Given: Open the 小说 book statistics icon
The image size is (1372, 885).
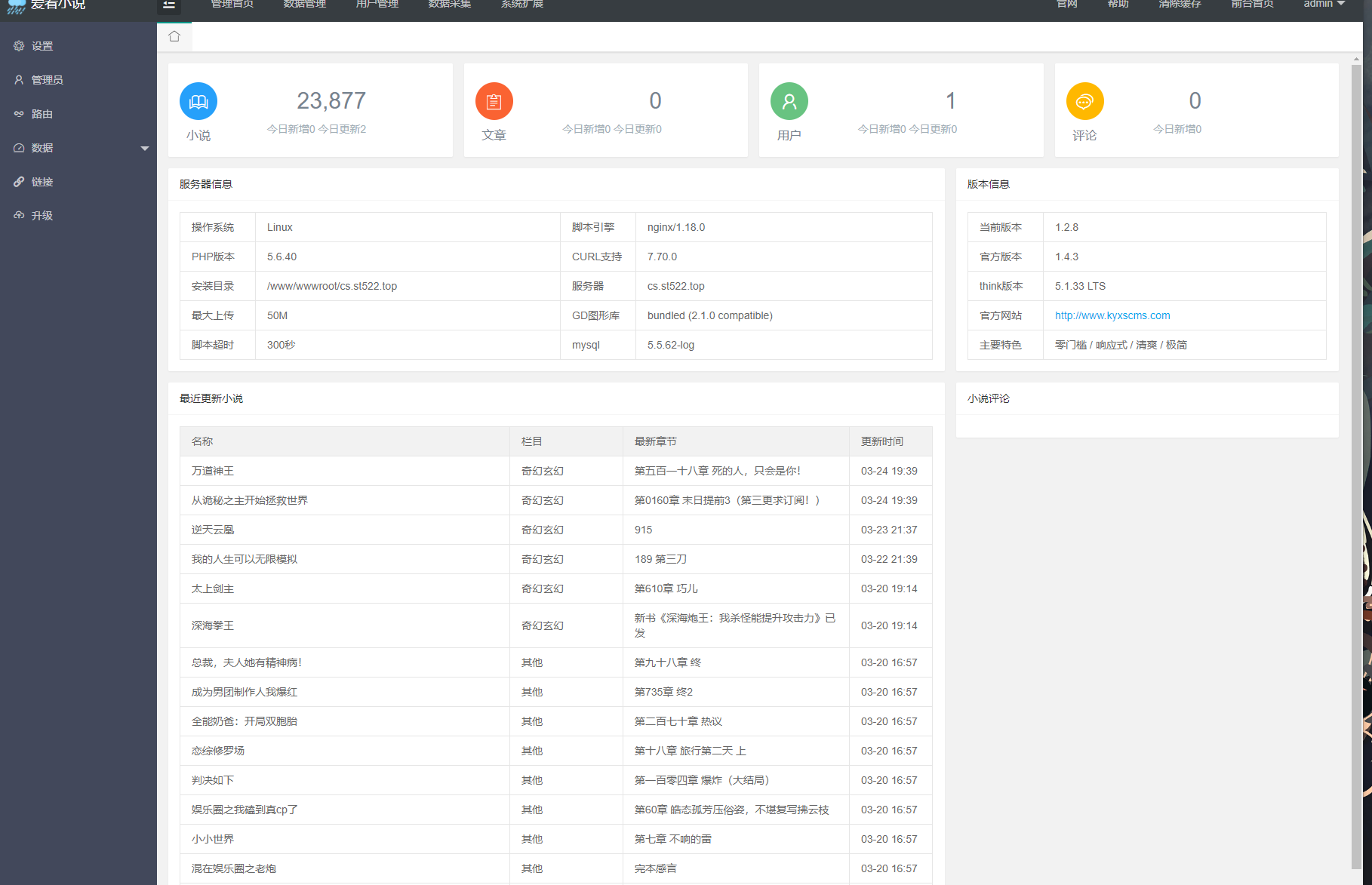Looking at the screenshot, I should [198, 100].
